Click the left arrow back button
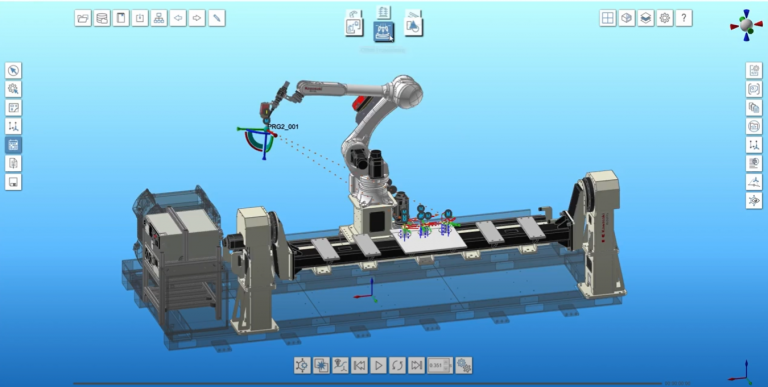The image size is (768, 387). click(178, 18)
